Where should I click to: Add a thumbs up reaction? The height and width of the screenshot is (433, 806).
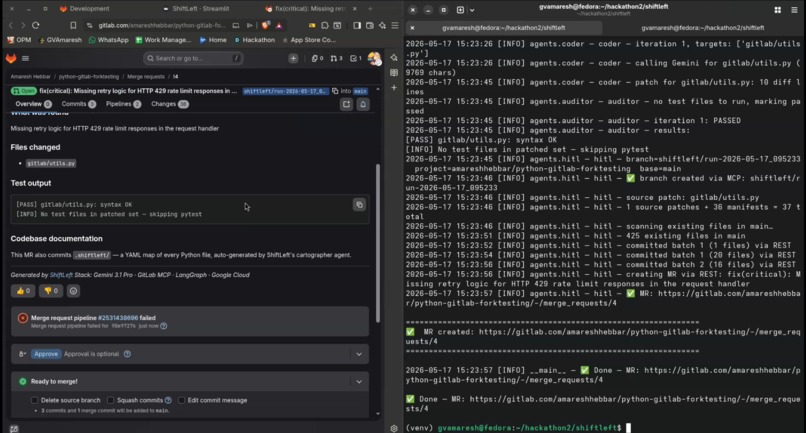point(23,291)
